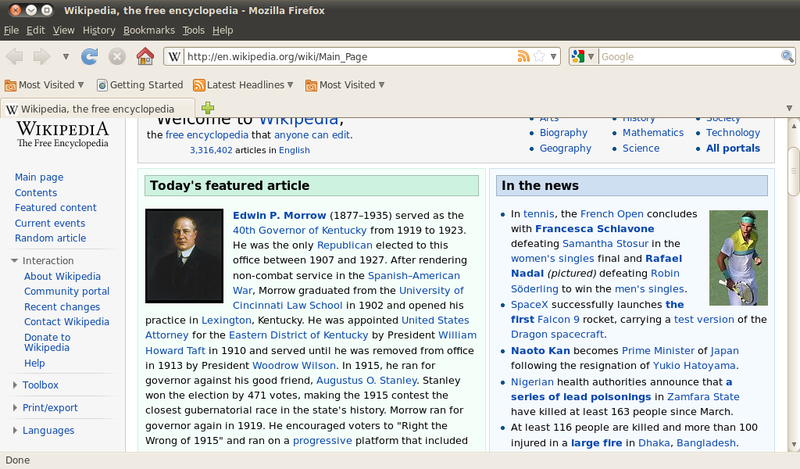Go to the Home page

coord(145,56)
